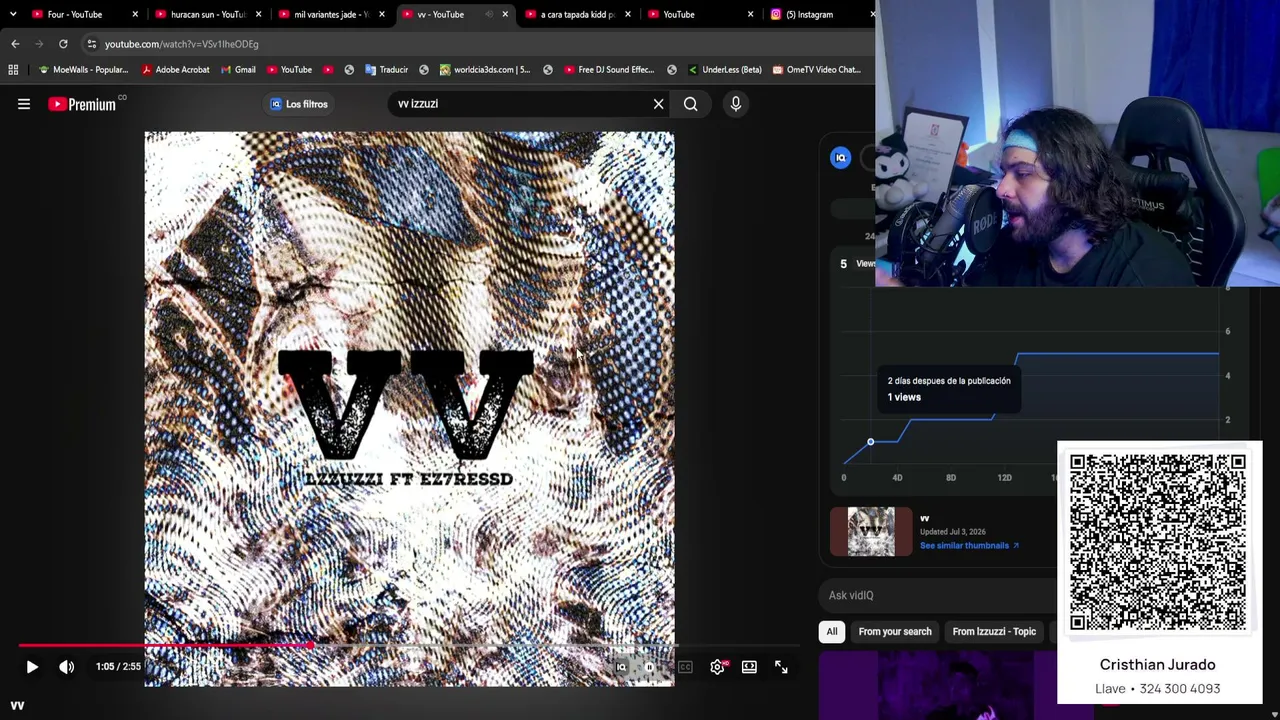Go forward to the next page
The image size is (1280, 720).
(39, 44)
